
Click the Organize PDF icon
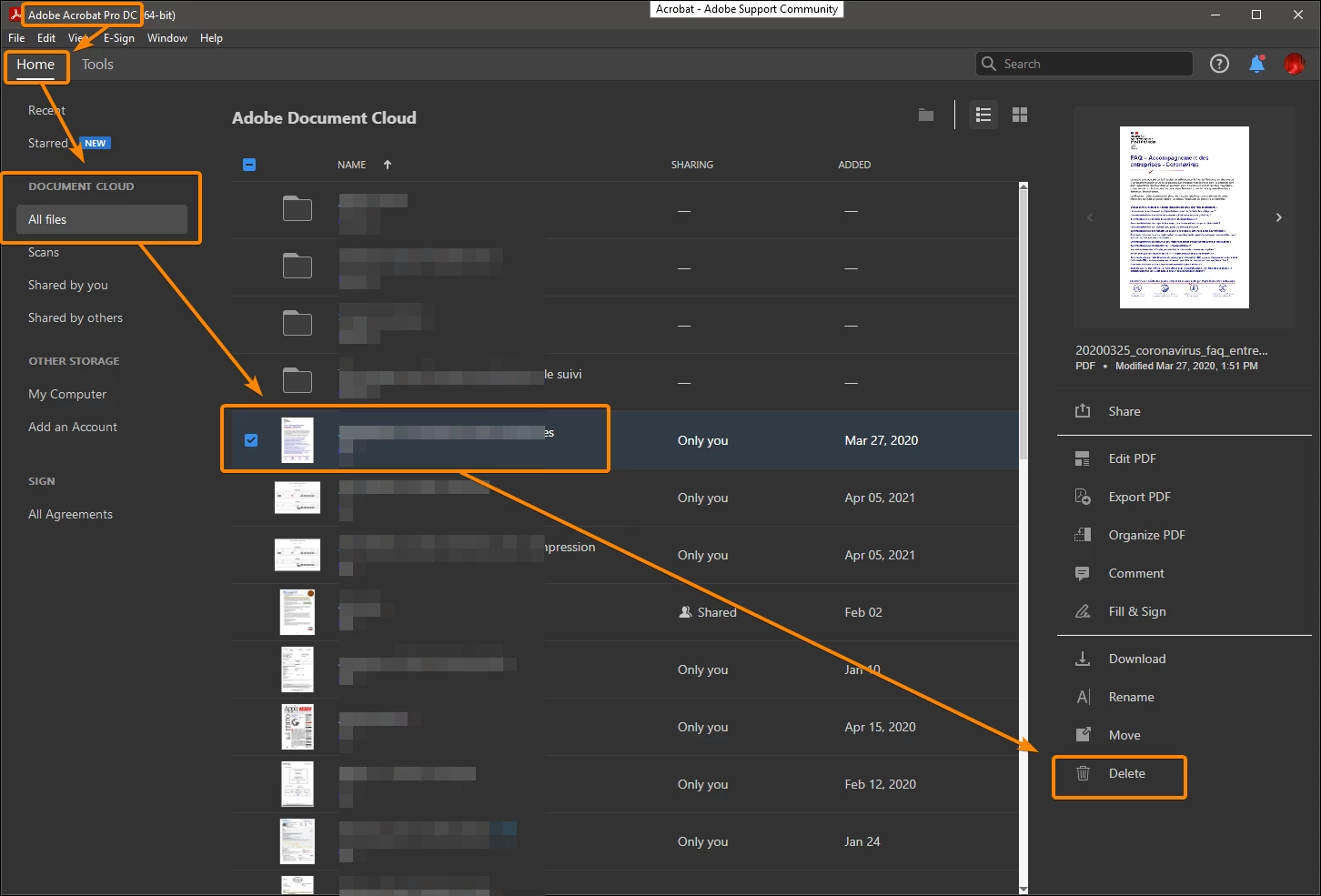coord(1083,535)
